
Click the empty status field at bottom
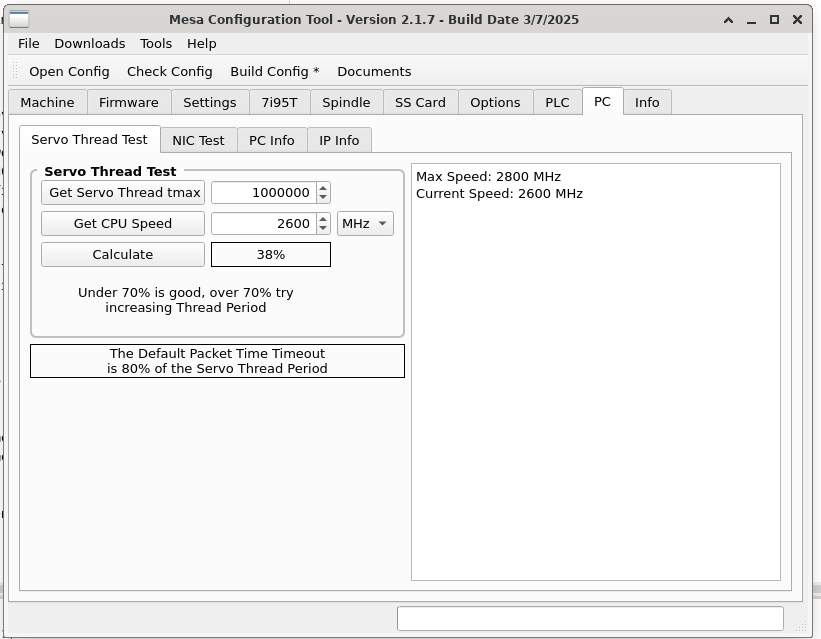tap(590, 619)
